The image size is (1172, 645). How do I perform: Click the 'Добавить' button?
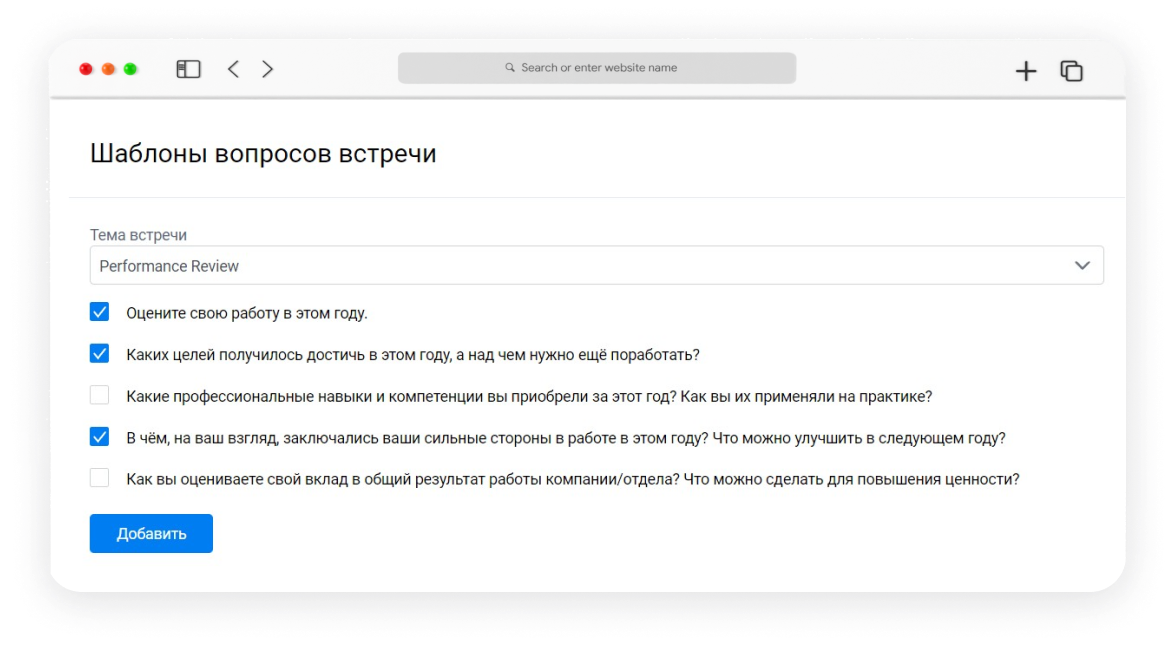click(x=151, y=534)
